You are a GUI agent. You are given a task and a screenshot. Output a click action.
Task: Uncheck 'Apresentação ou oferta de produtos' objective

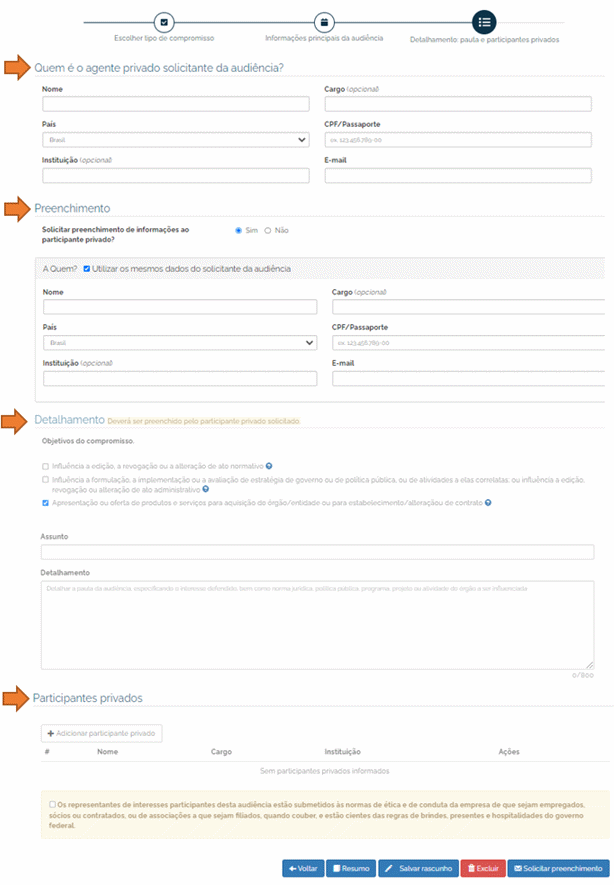[x=45, y=502]
